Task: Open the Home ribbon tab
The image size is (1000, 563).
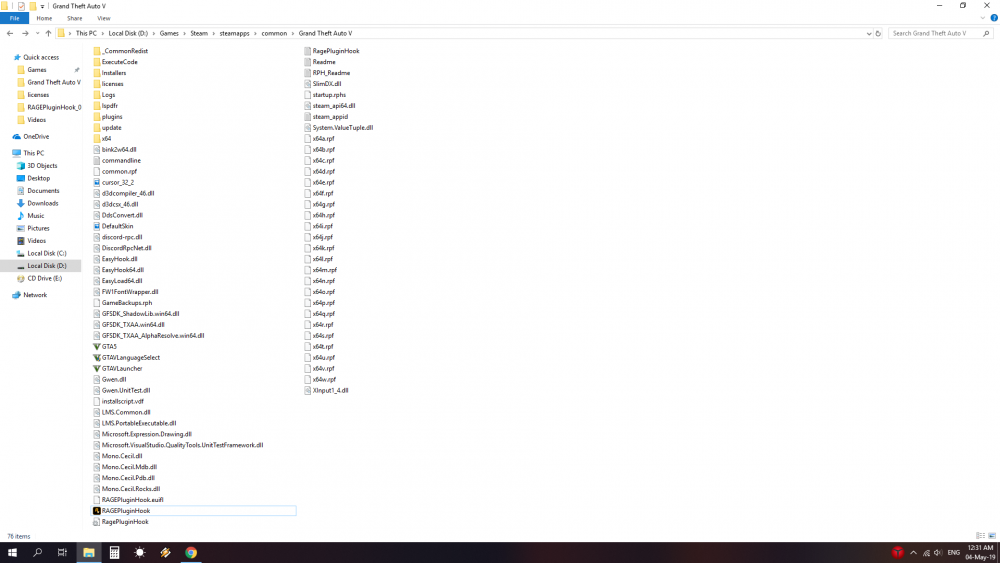Action: point(44,18)
